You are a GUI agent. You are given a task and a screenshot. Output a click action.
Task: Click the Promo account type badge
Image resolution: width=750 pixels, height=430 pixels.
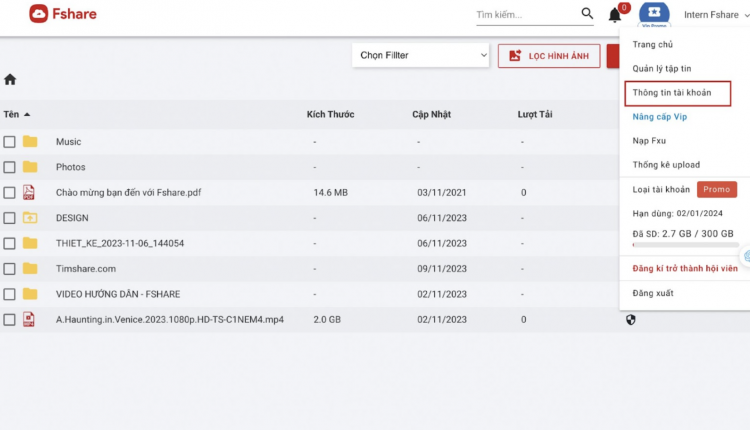pos(717,189)
